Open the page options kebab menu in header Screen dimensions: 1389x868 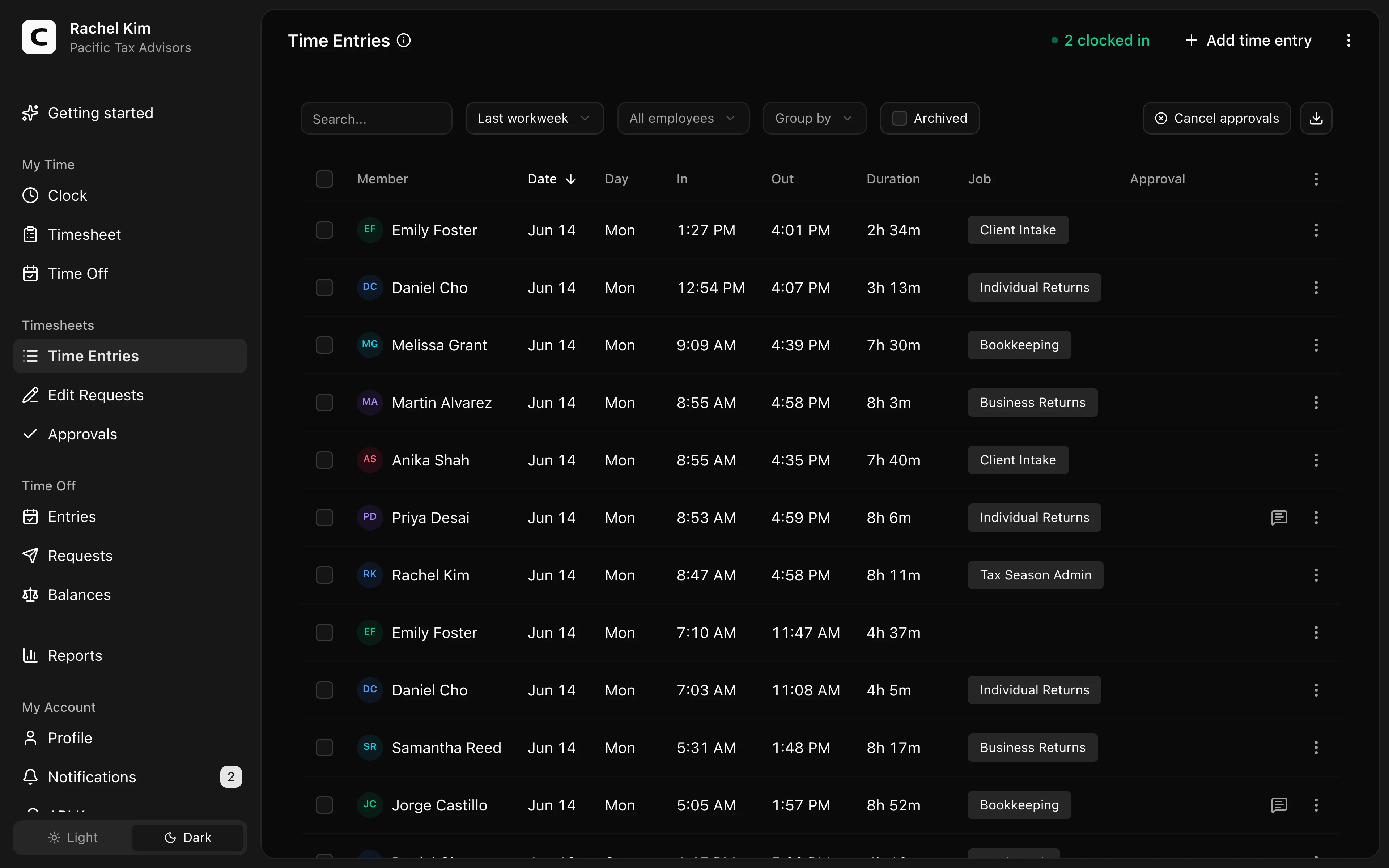[1348, 40]
